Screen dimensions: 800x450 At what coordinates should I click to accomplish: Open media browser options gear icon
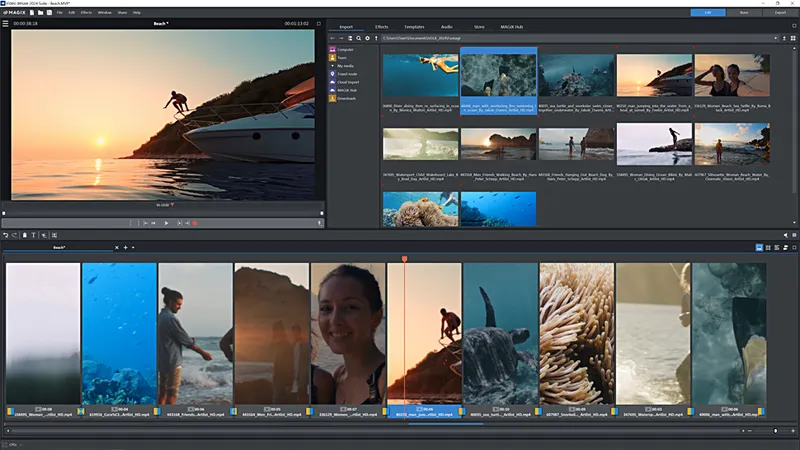point(367,38)
